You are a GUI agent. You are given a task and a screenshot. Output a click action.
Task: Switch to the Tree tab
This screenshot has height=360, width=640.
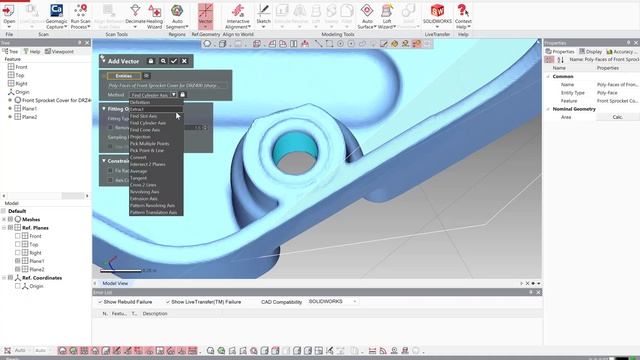click(10, 51)
